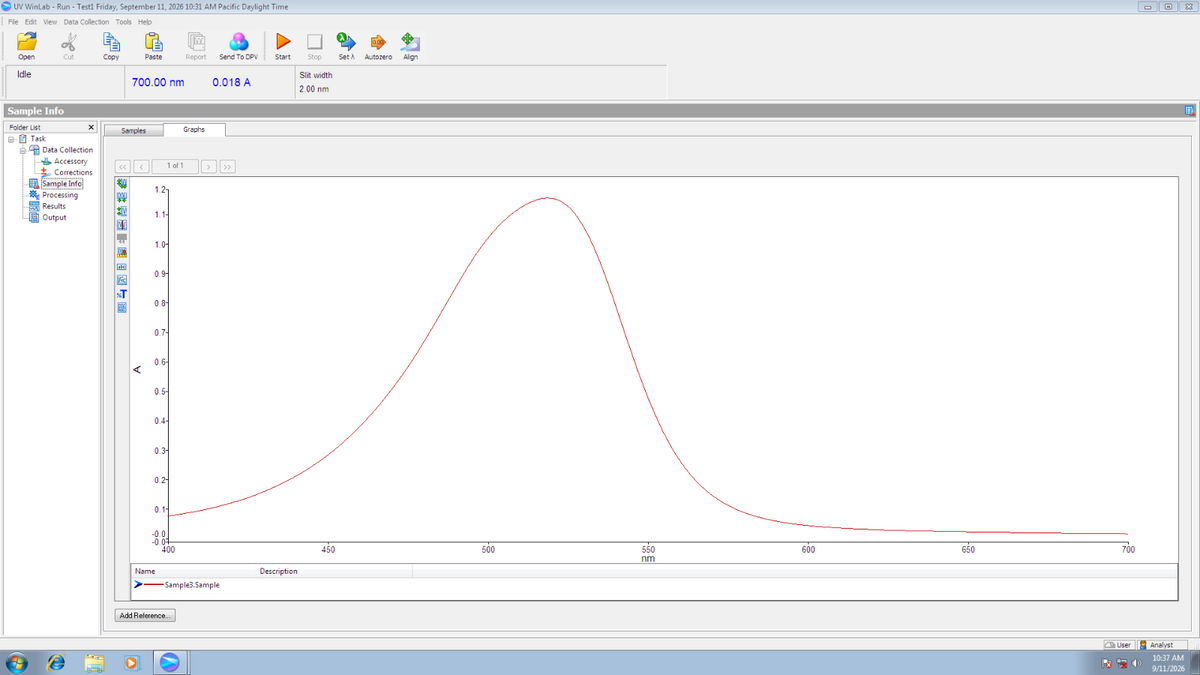
Task: Open the Corrections tree item
Action: [73, 172]
